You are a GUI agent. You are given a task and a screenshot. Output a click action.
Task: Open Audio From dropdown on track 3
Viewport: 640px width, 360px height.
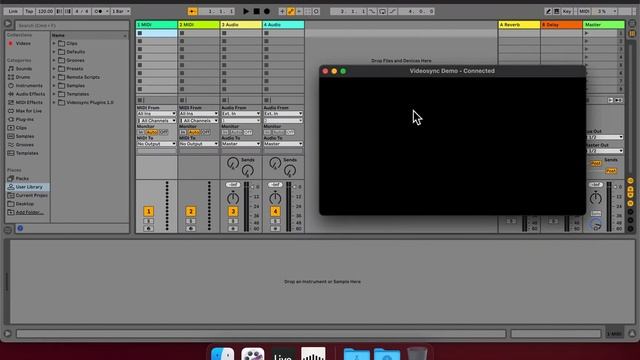(241, 113)
